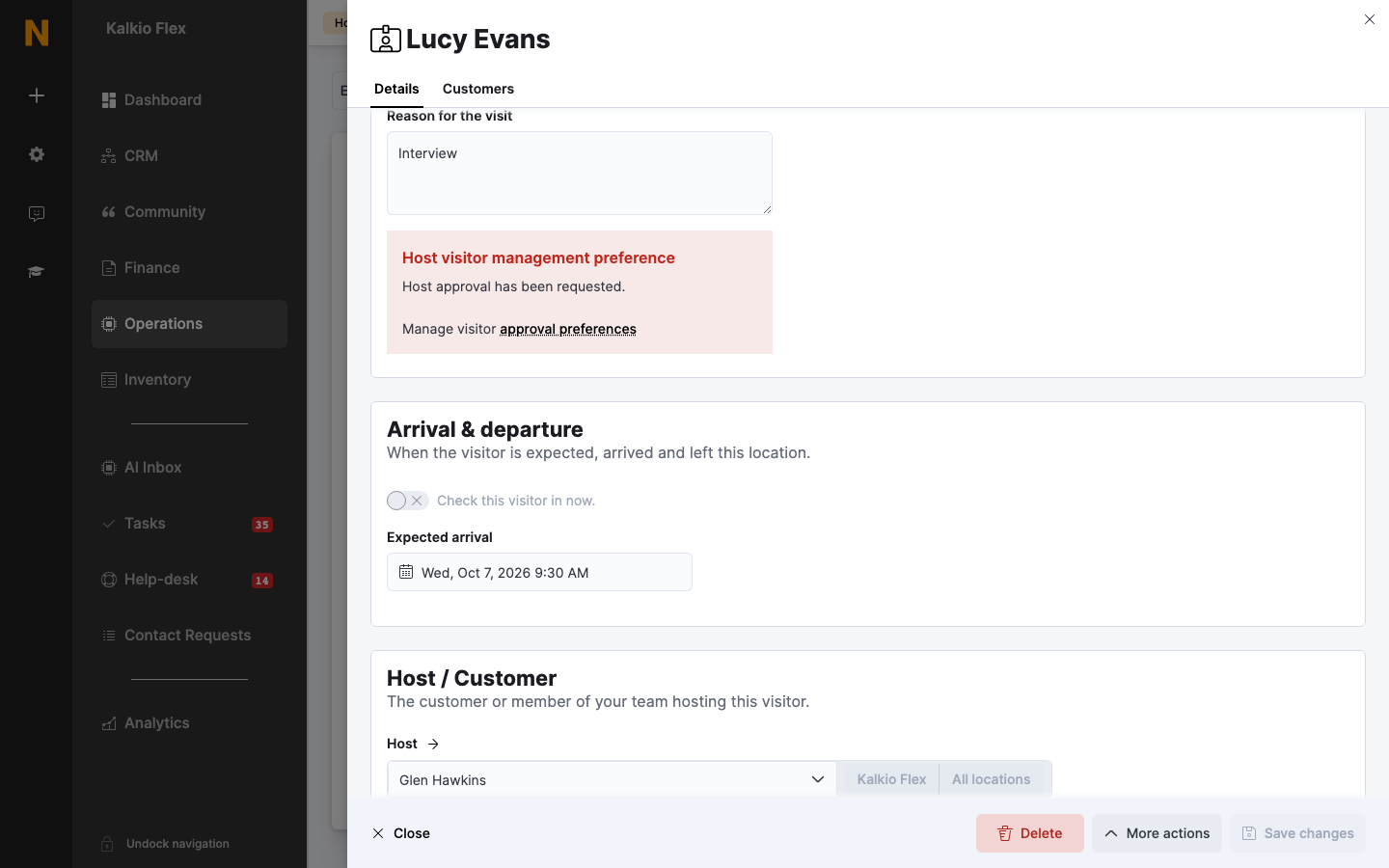This screenshot has height=868, width=1389.
Task: Click the Help-desk 14 count badge
Action: click(x=262, y=581)
